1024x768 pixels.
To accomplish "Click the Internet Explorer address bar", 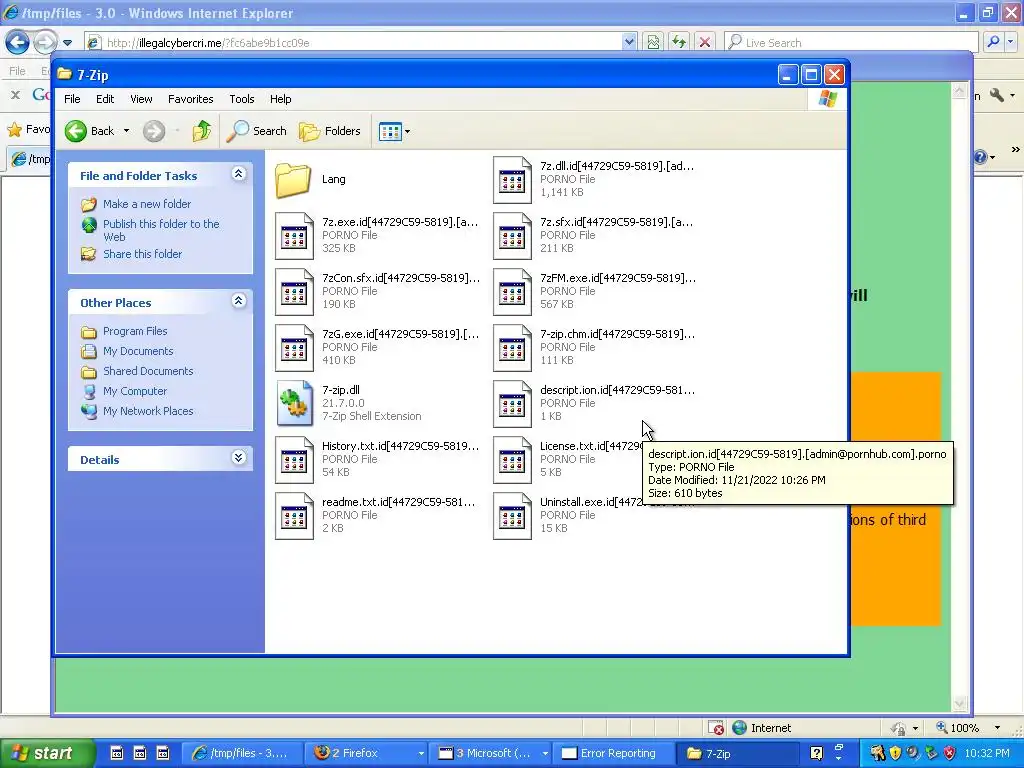I will (360, 43).
